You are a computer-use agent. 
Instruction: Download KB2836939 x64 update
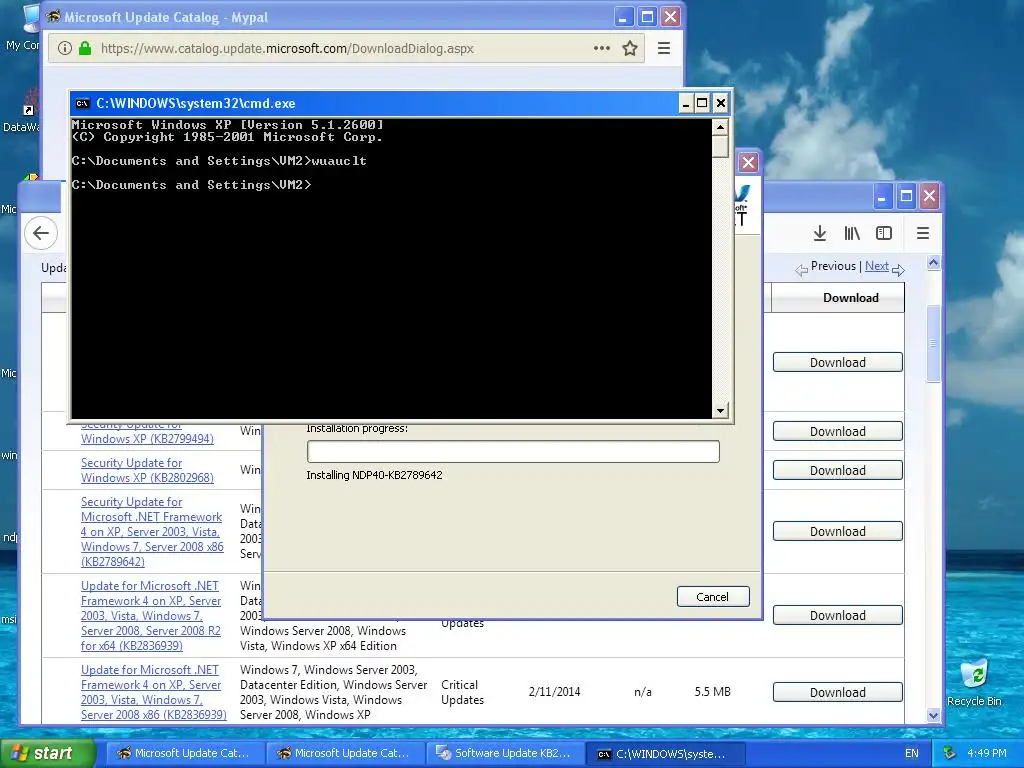[x=838, y=615]
